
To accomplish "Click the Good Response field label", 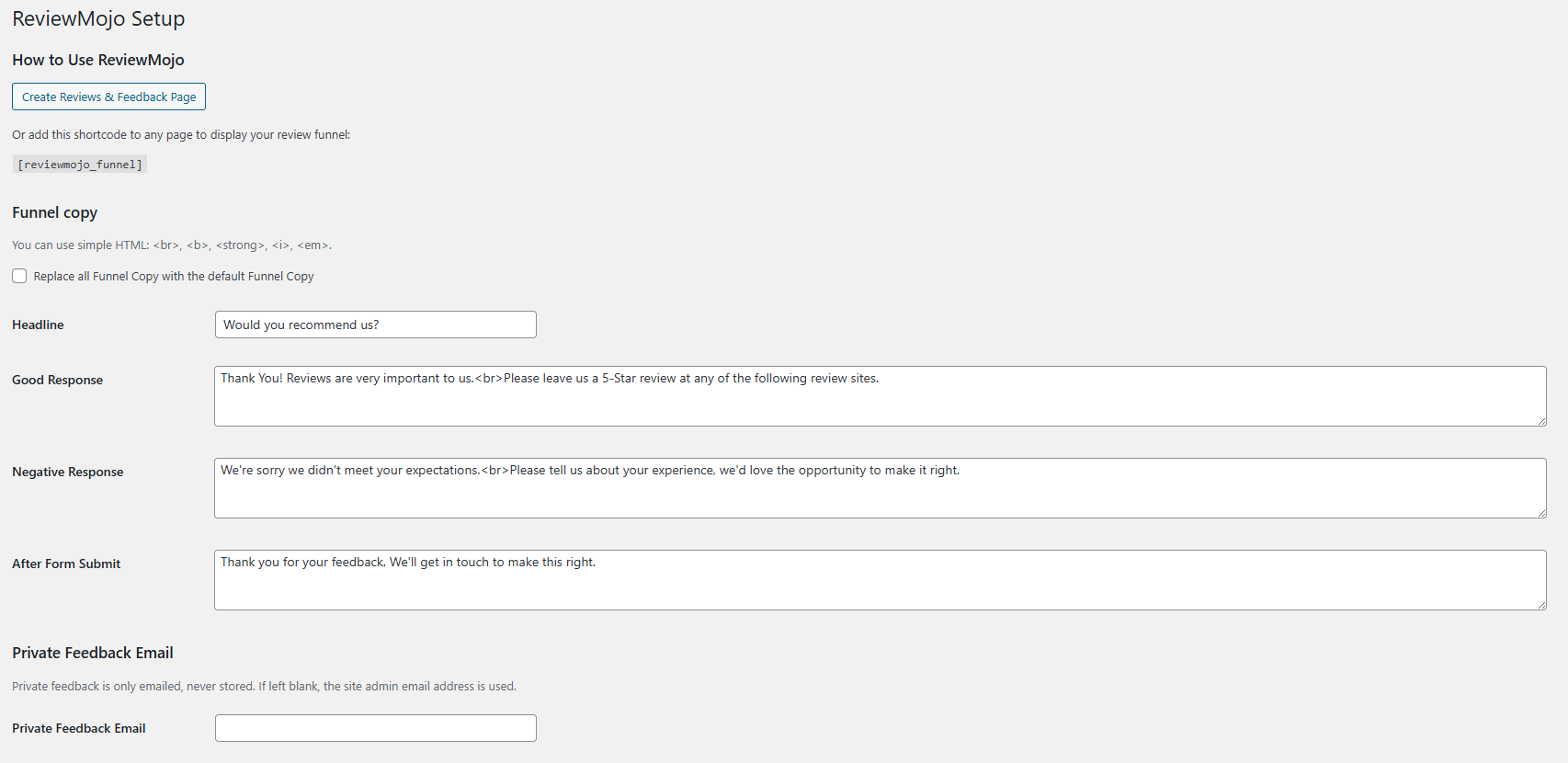I will click(x=57, y=380).
